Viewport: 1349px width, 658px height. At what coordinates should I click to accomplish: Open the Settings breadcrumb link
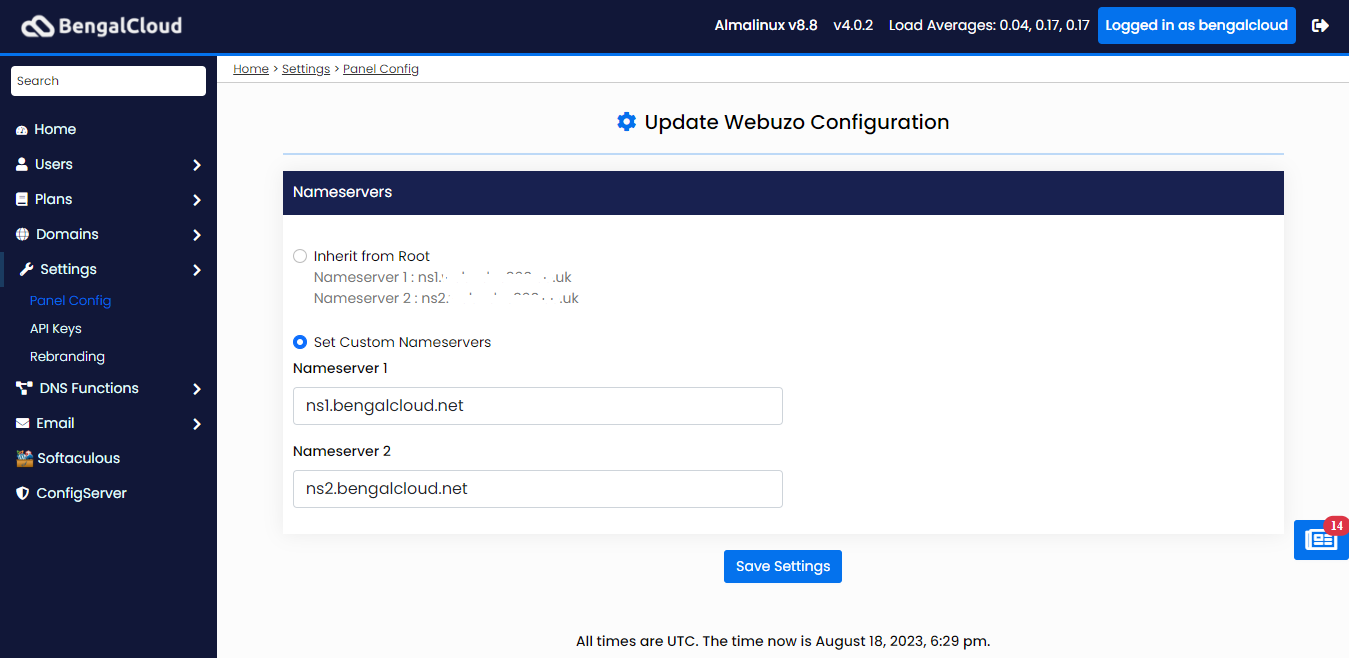click(x=305, y=68)
